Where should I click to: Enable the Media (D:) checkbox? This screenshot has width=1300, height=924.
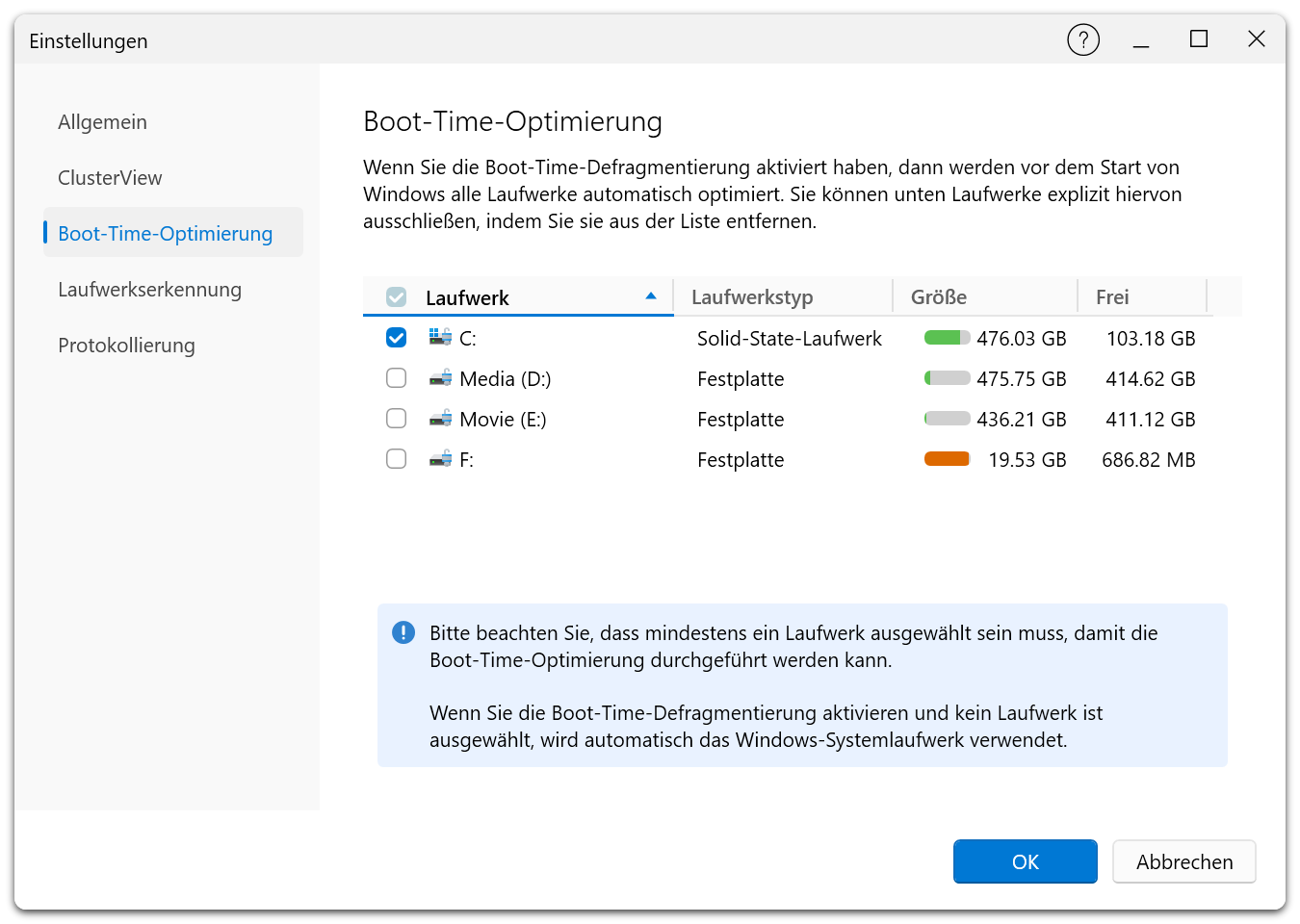[396, 378]
